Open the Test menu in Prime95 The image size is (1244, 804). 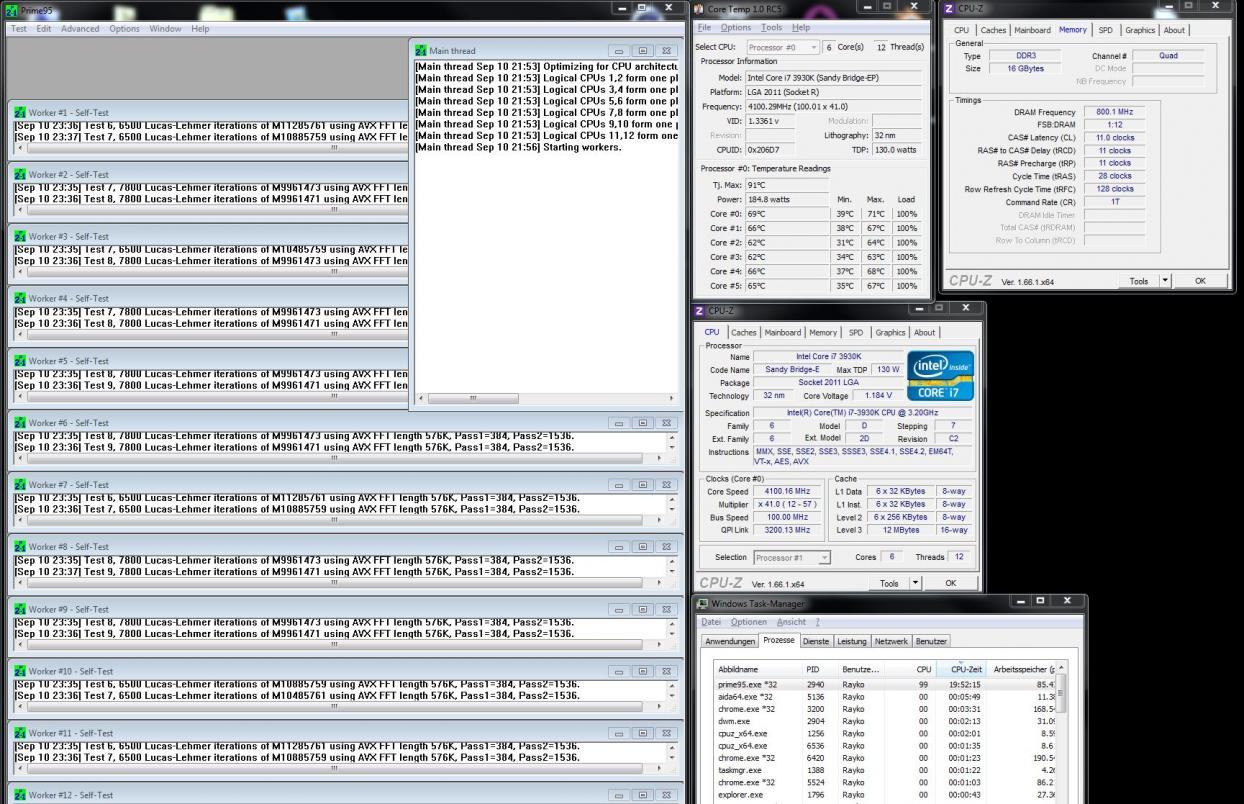[x=19, y=28]
